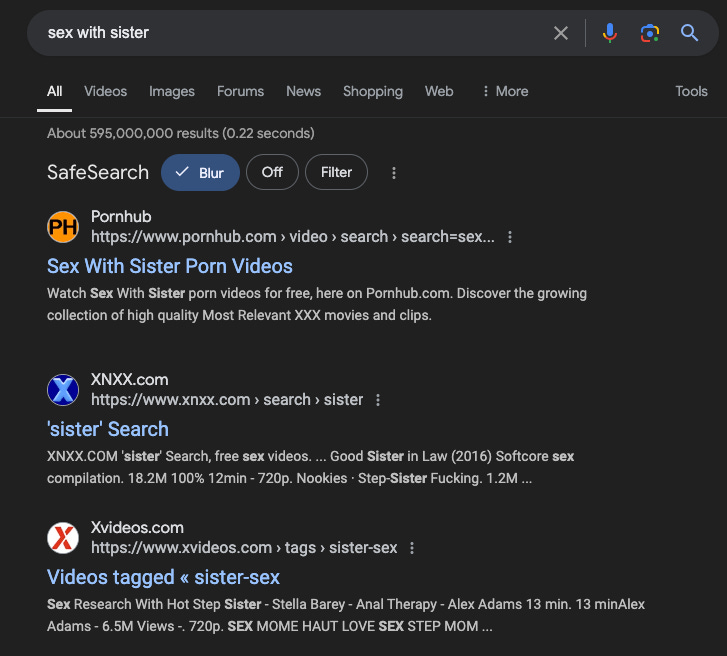Click the Xvideos.com site name
This screenshot has height=656, width=727.
pos(137,528)
